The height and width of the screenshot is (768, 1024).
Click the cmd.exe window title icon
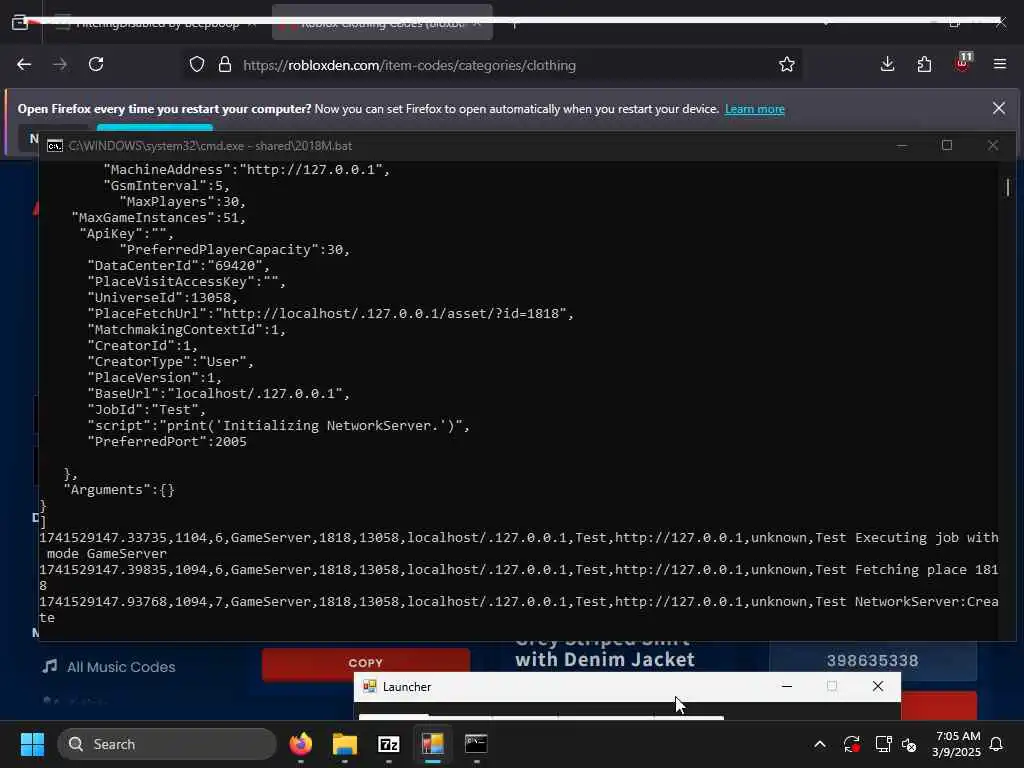pyautogui.click(x=55, y=146)
